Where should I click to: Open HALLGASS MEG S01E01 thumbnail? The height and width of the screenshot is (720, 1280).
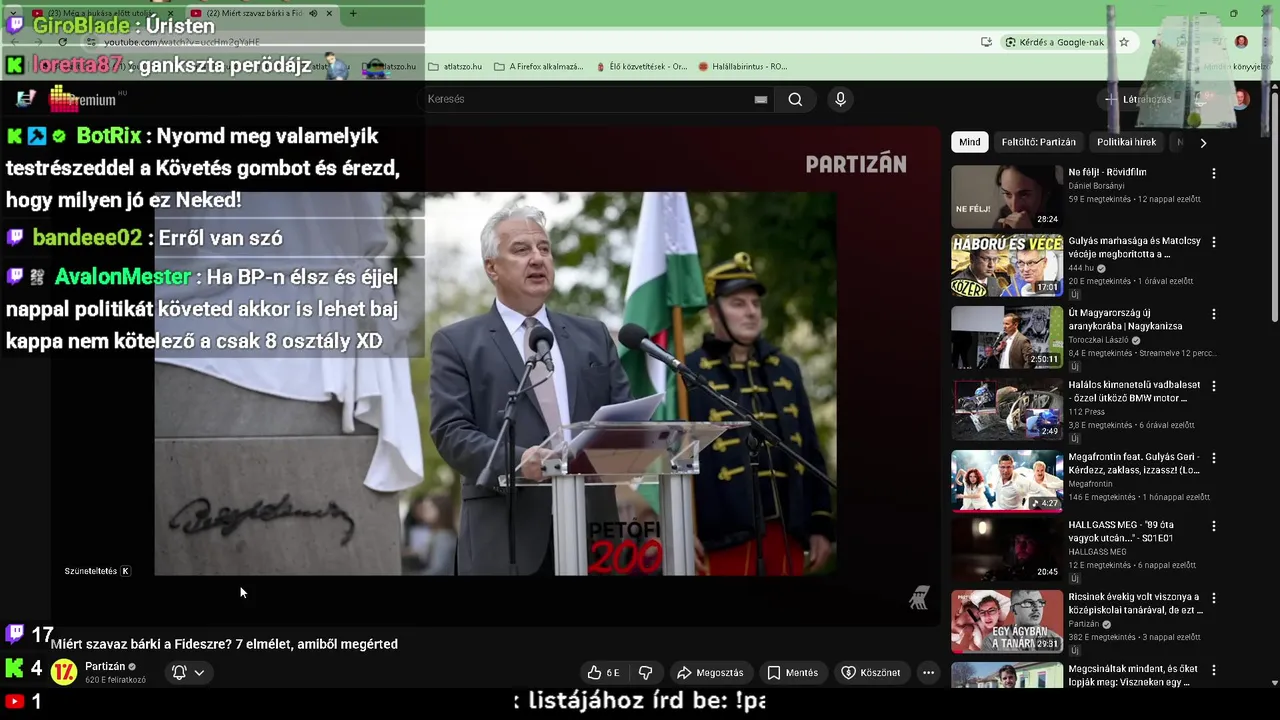coord(1006,549)
